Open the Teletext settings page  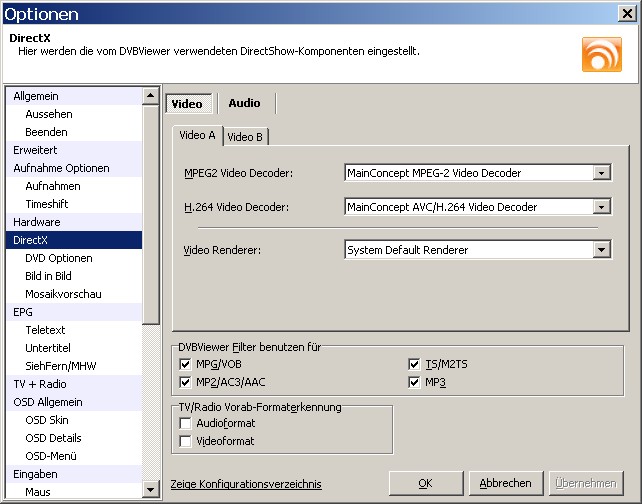pyautogui.click(x=74, y=330)
